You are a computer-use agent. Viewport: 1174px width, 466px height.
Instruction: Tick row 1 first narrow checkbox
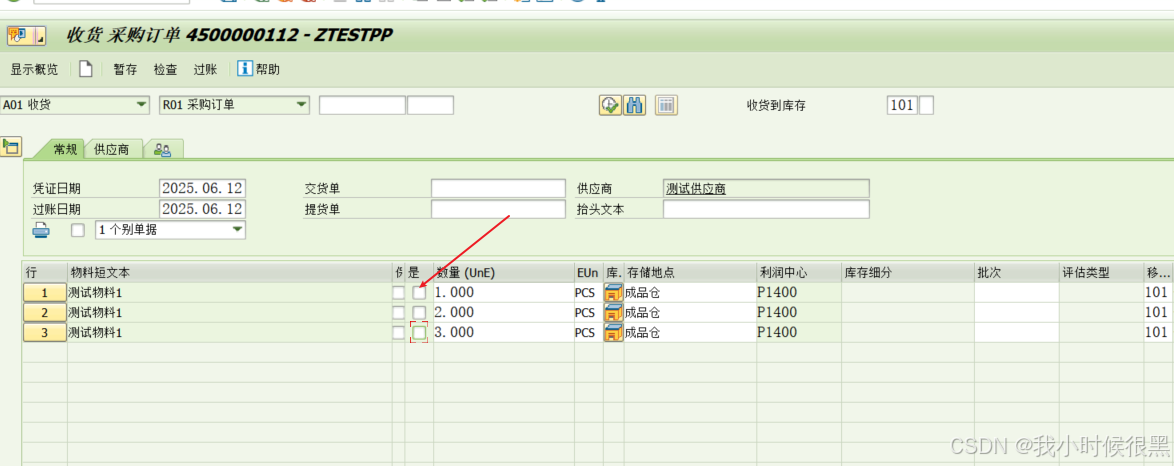click(398, 292)
